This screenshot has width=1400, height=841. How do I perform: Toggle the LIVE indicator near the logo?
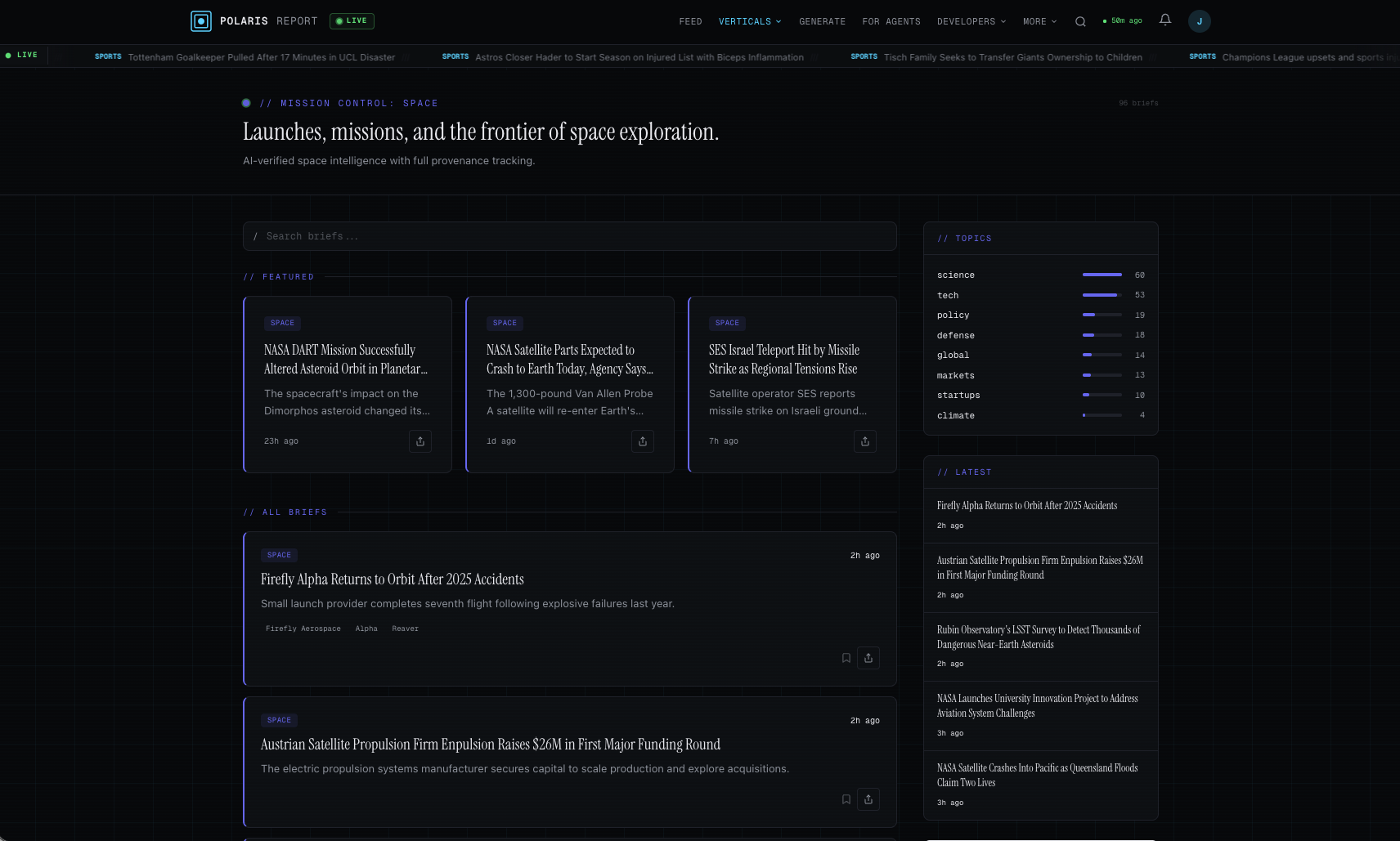[351, 20]
